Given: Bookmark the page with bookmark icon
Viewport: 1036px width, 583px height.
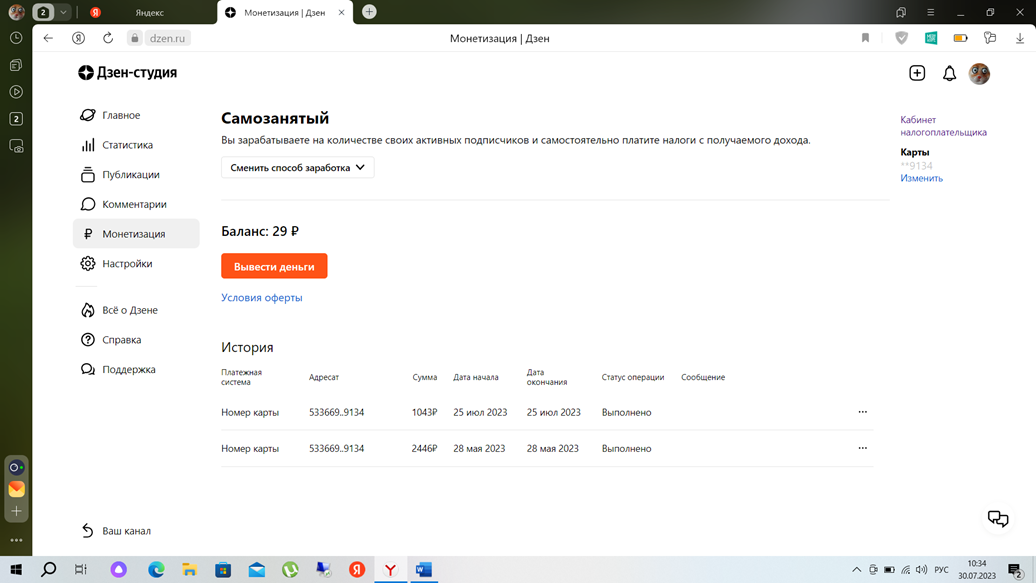Looking at the screenshot, I should [x=866, y=38].
